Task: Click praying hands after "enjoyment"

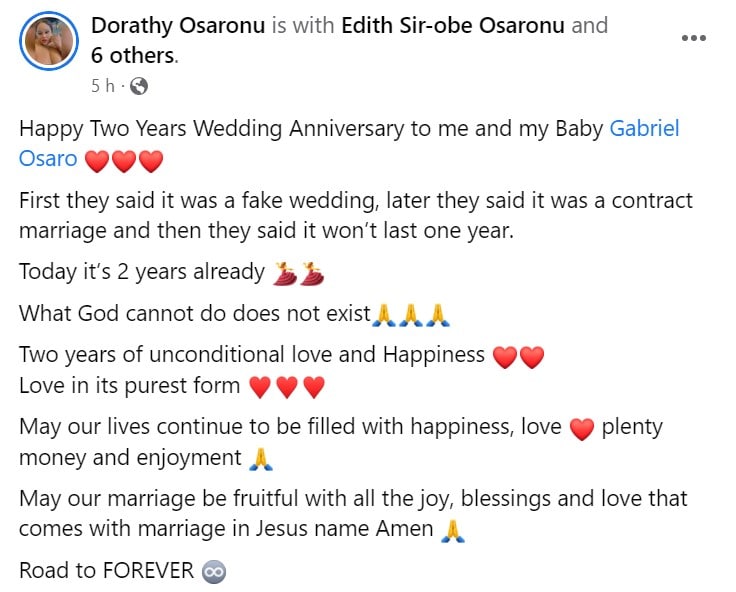Action: point(259,459)
